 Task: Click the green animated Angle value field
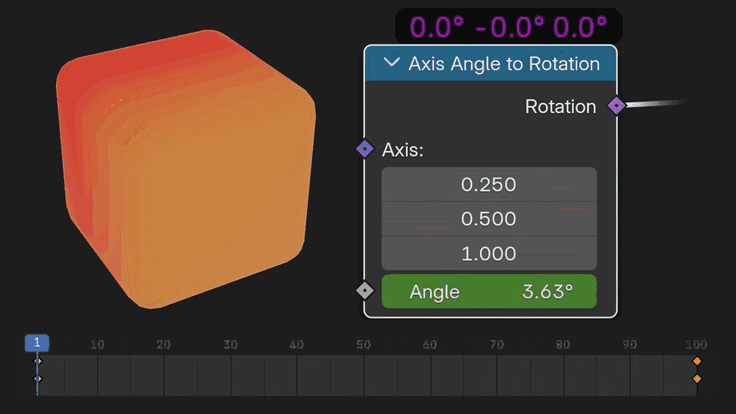point(489,292)
